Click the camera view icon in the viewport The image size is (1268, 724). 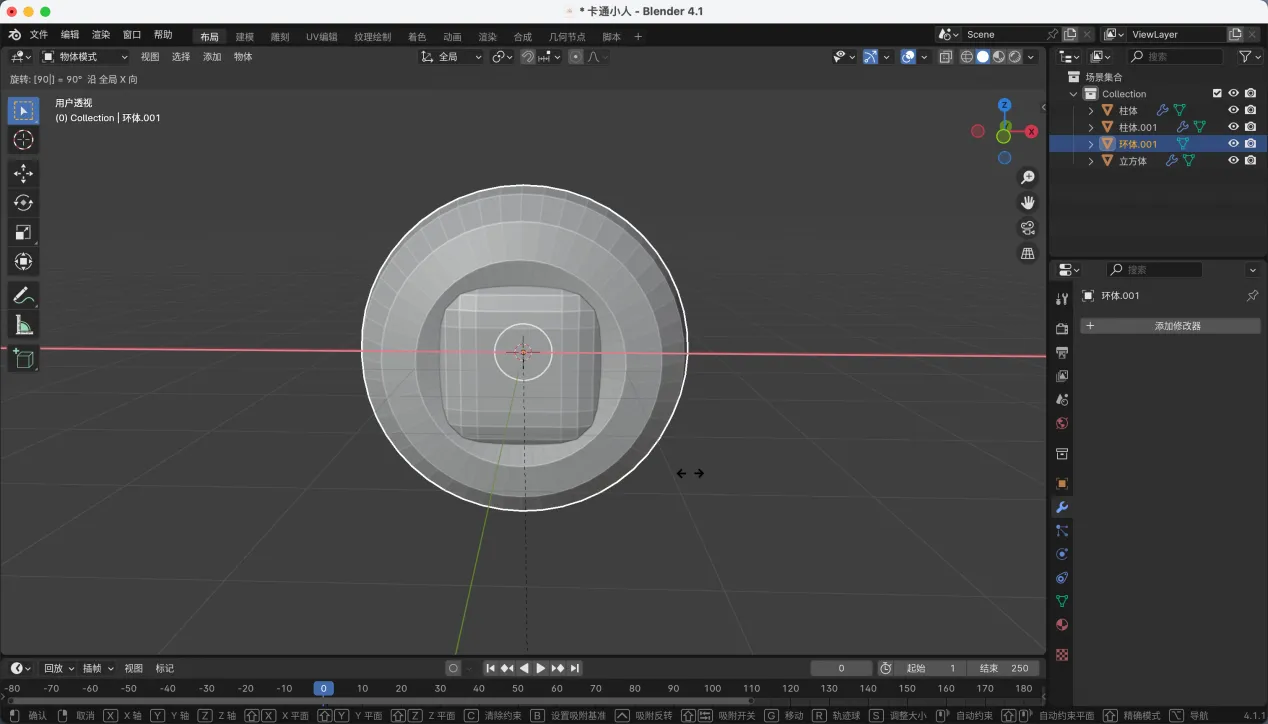click(x=1027, y=228)
